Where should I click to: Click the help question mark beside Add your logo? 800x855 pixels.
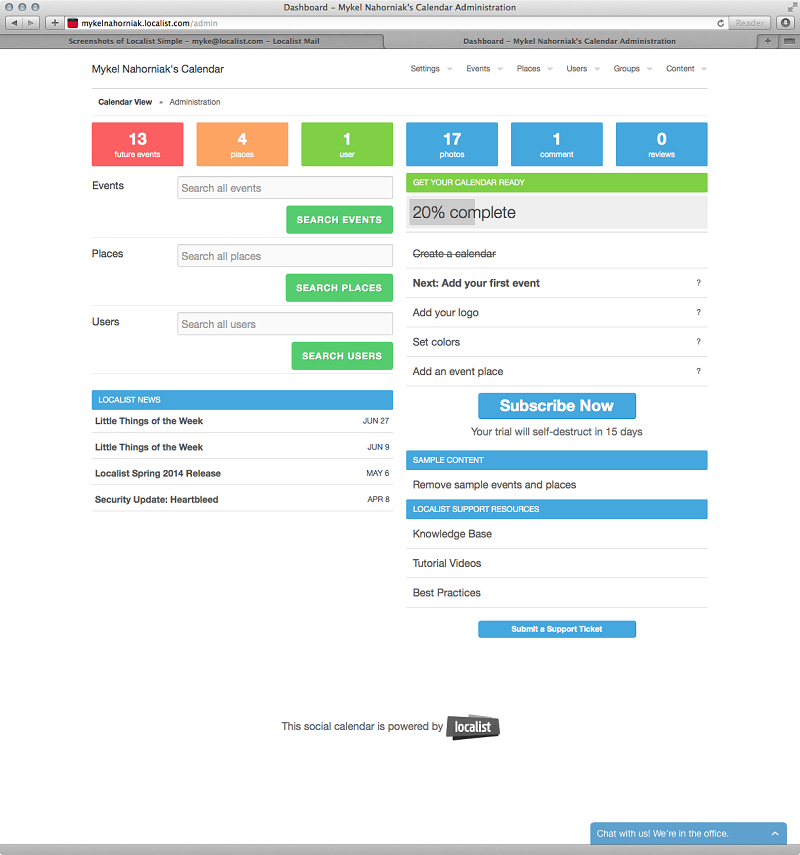coord(698,313)
